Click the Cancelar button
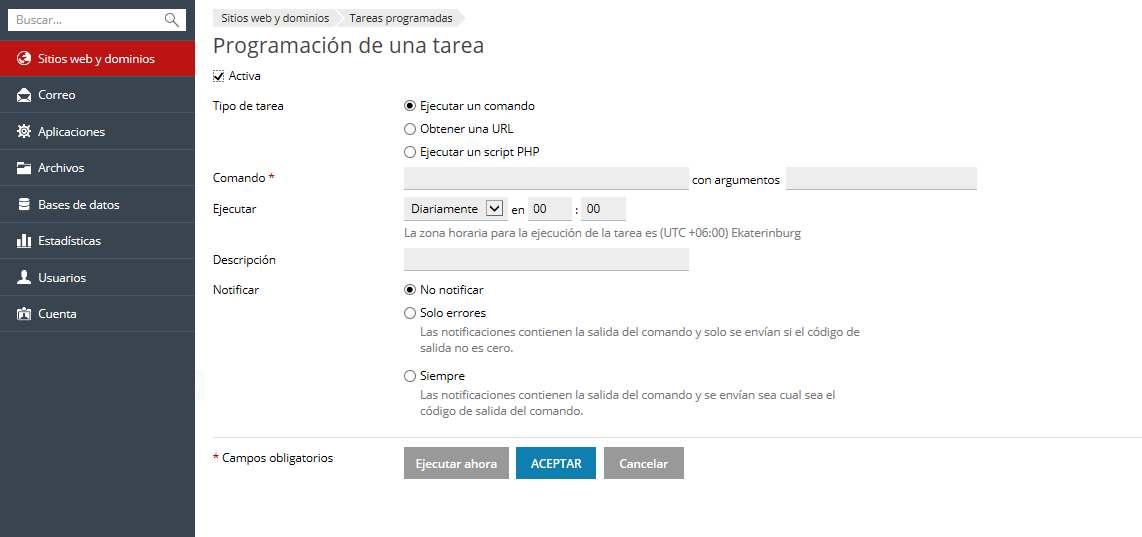 644,463
